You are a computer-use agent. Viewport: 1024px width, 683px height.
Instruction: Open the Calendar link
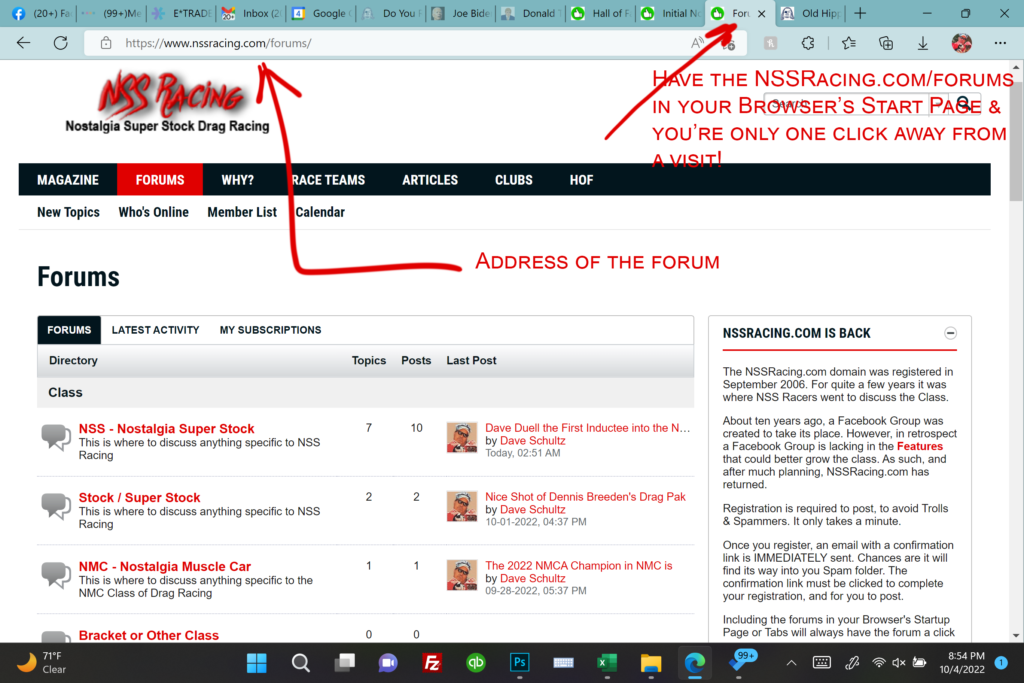click(320, 212)
